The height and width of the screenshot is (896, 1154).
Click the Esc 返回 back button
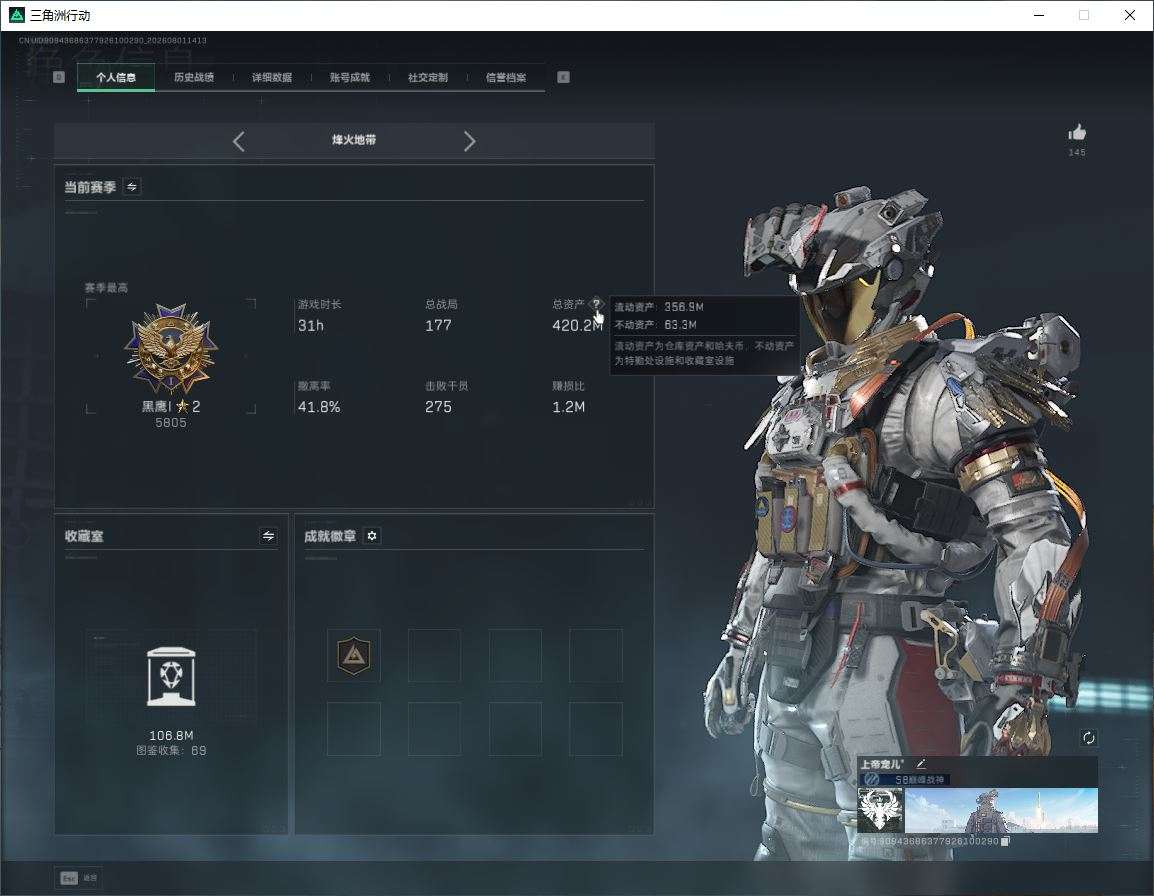point(78,878)
